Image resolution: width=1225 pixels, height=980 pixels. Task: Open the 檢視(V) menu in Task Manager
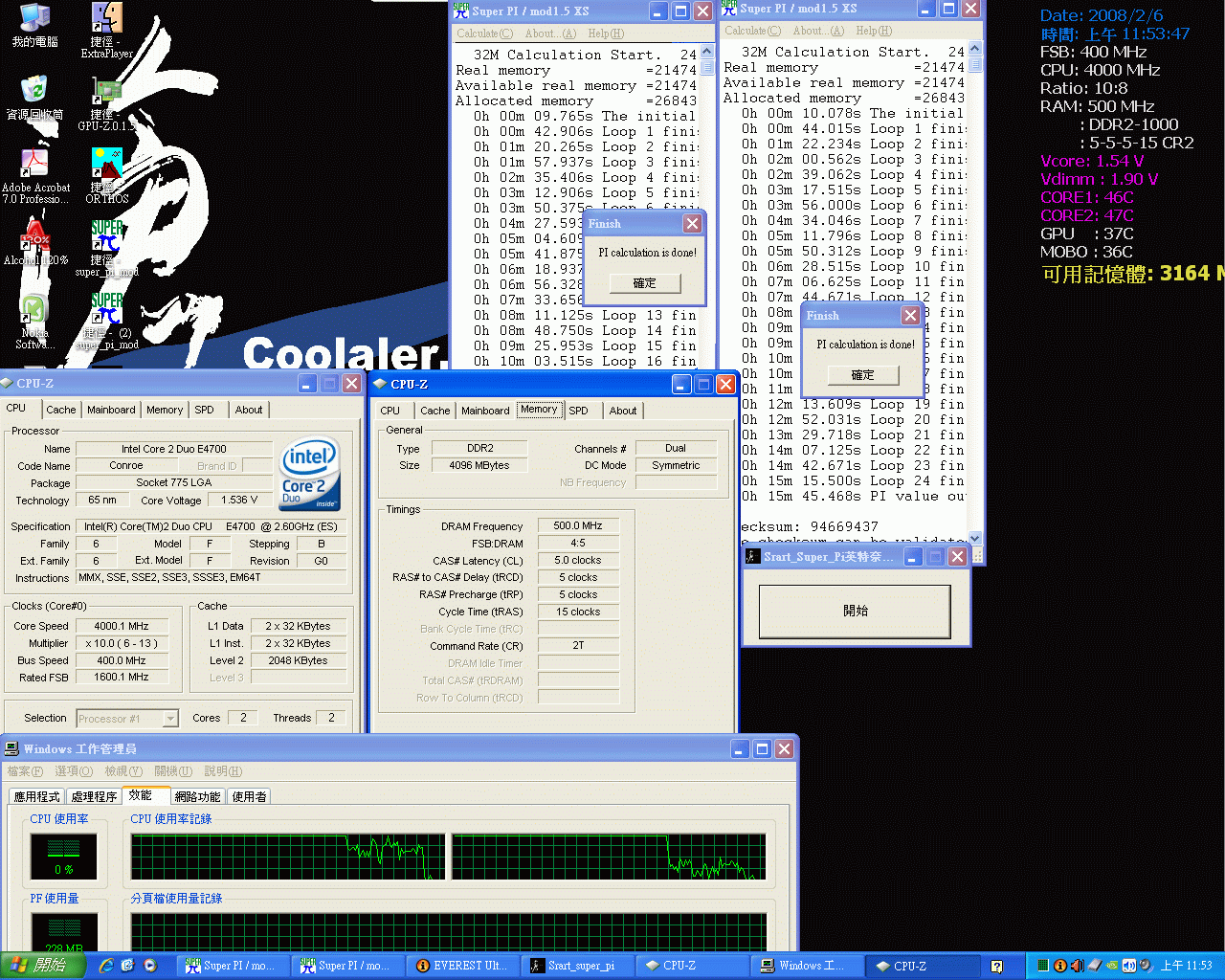pos(124,771)
